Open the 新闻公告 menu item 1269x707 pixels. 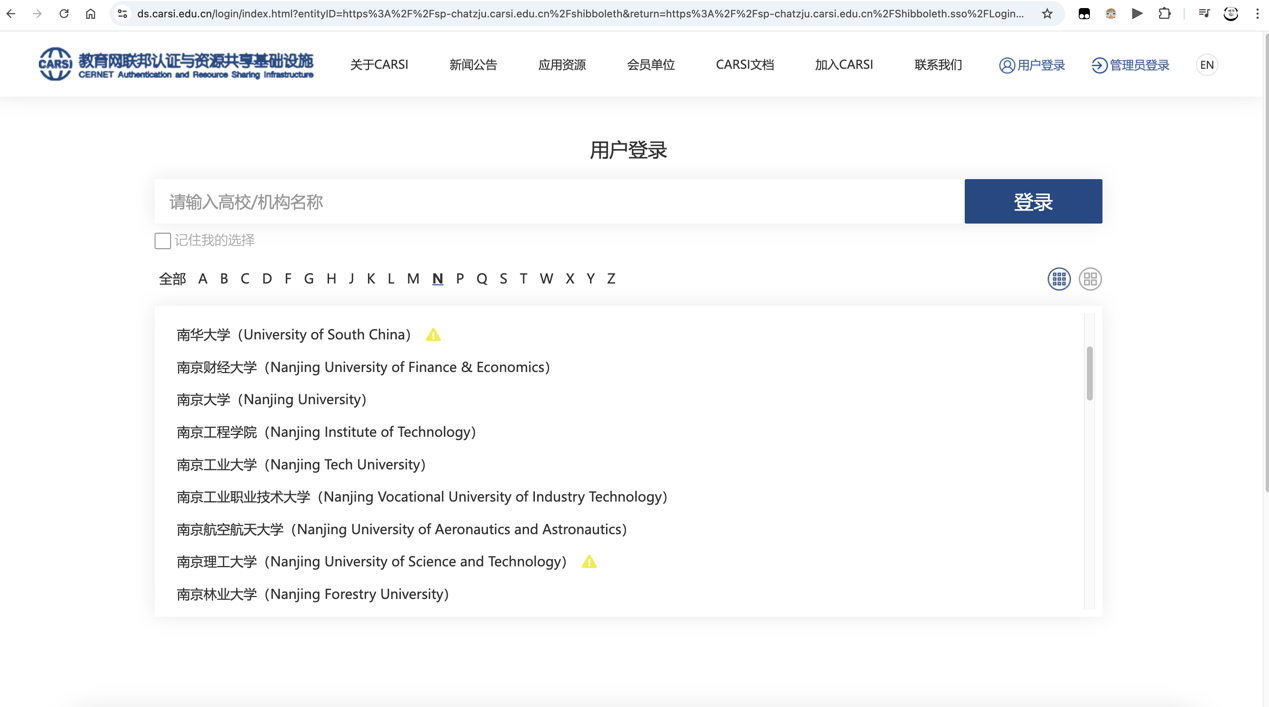[473, 65]
